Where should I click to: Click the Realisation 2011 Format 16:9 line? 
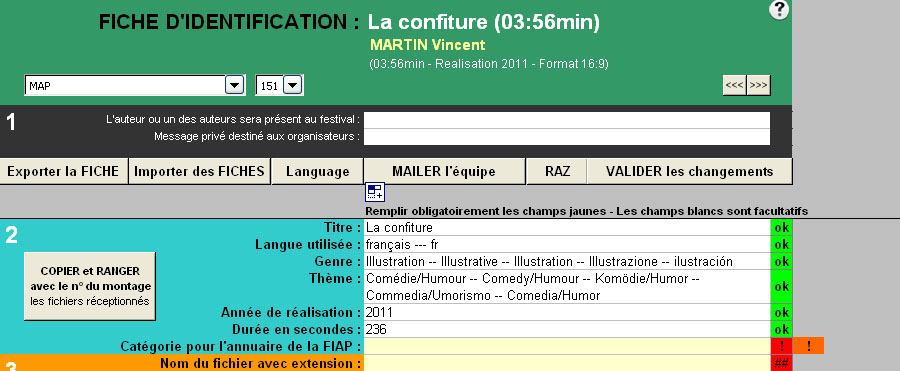click(x=489, y=64)
